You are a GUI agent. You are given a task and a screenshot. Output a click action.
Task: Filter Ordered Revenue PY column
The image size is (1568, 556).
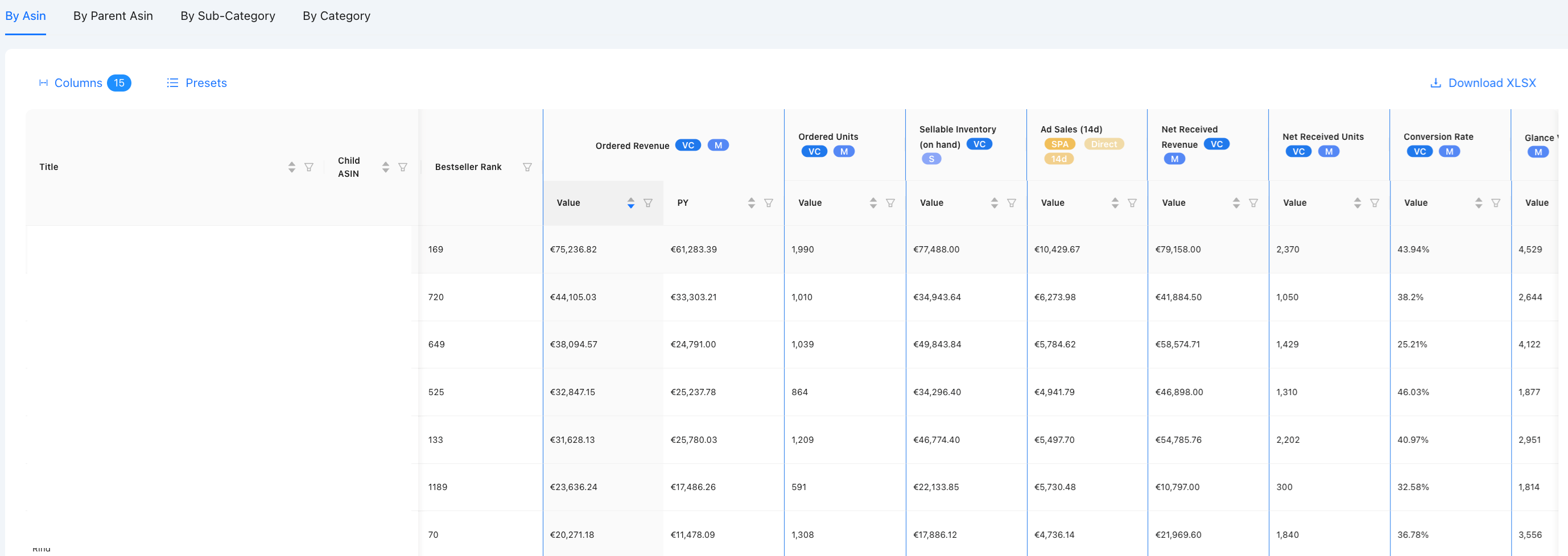point(768,202)
